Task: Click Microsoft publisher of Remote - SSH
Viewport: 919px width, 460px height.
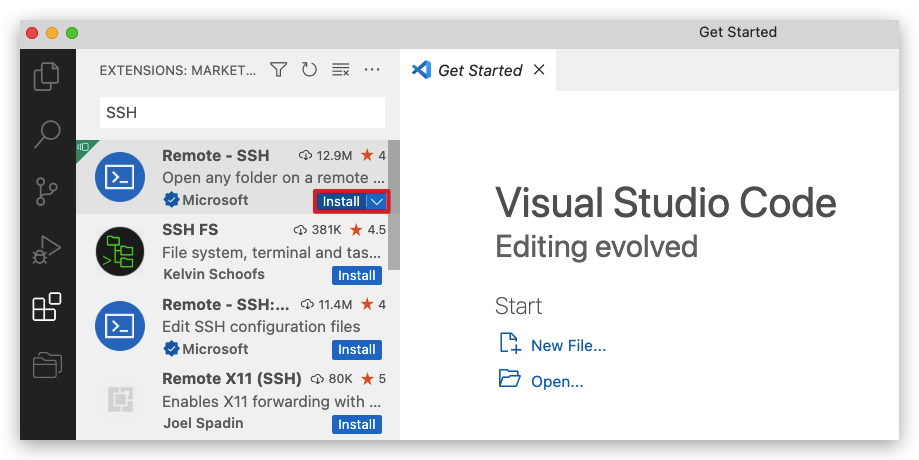Action: [215, 200]
